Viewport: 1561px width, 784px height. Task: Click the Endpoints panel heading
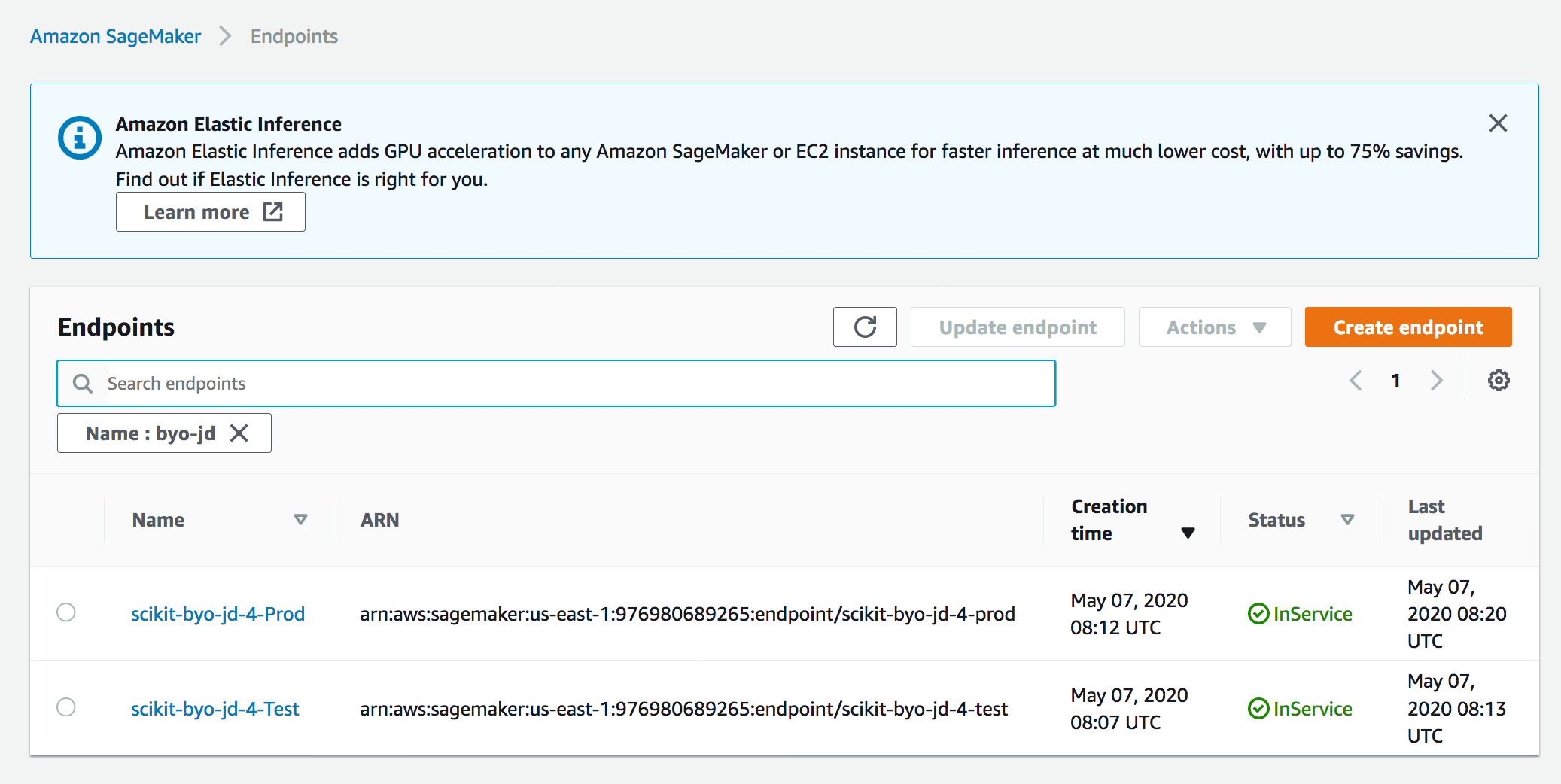[x=116, y=327]
